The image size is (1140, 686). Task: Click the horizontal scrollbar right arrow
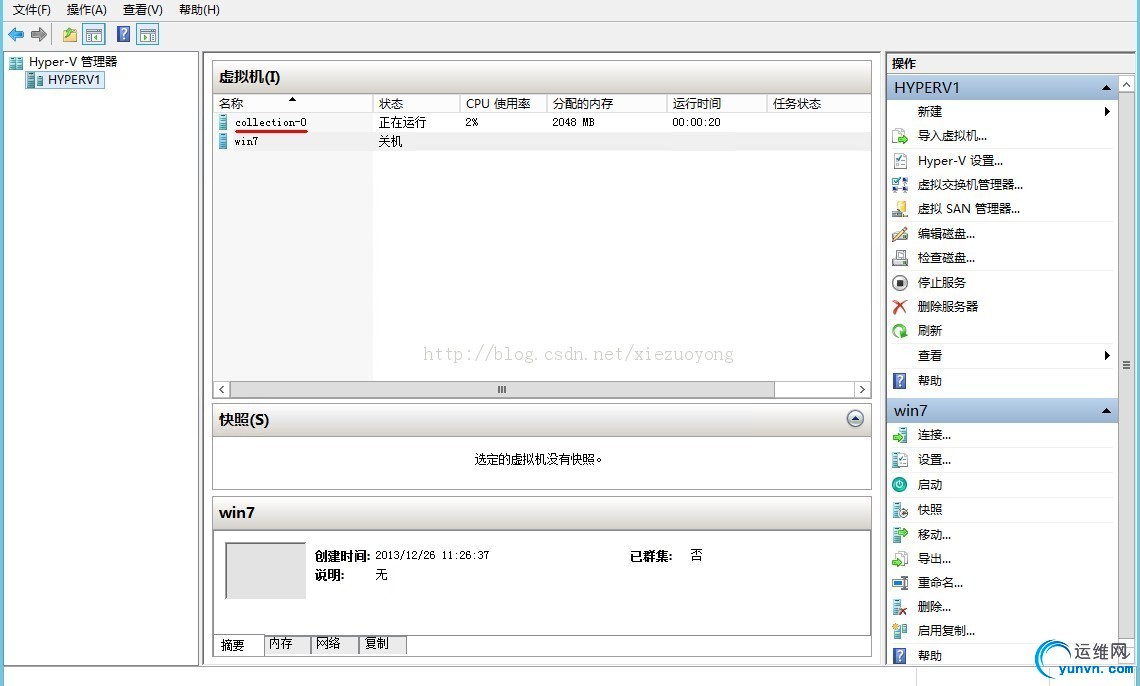pyautogui.click(x=862, y=390)
